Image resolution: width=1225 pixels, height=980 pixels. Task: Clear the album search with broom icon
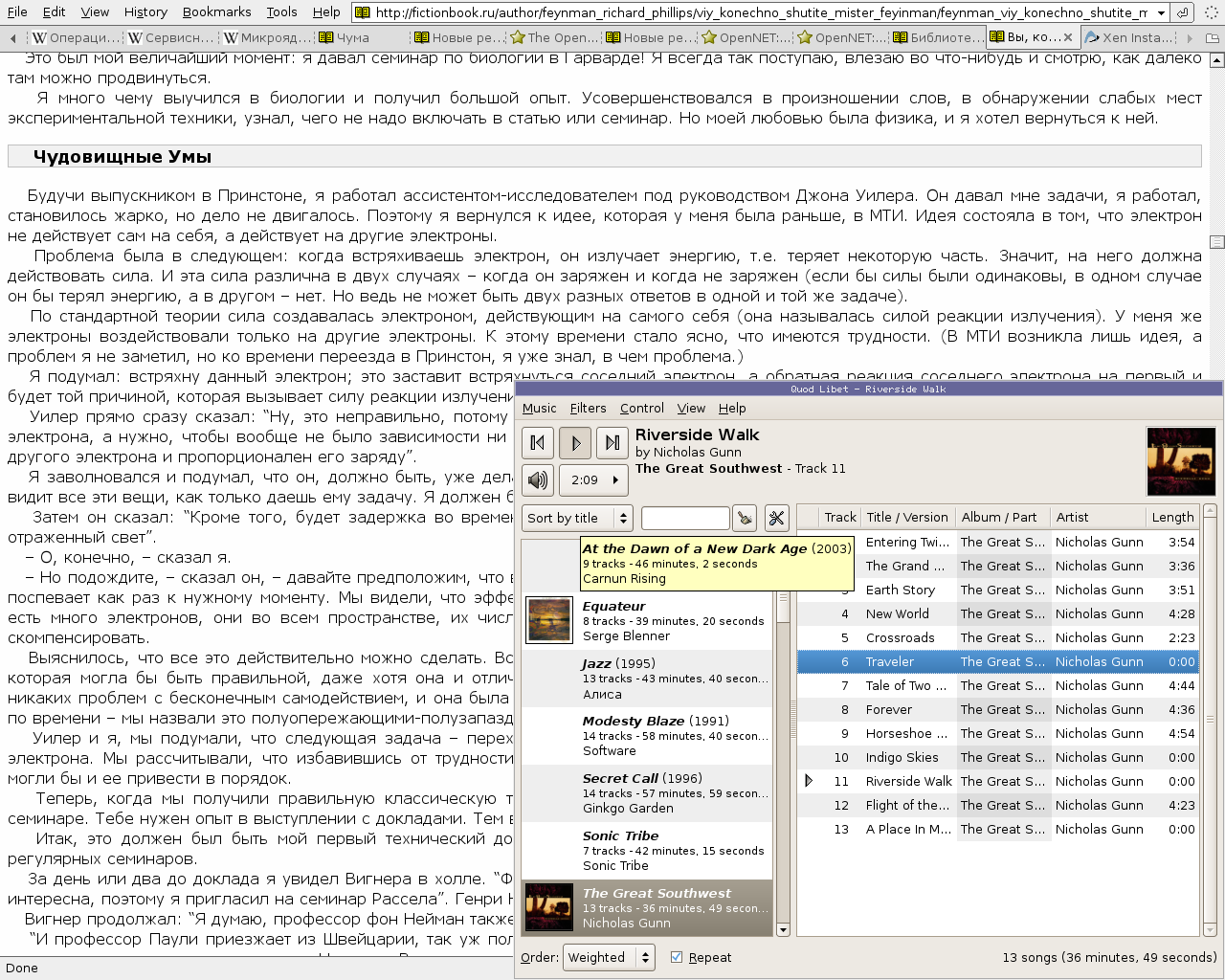tap(744, 519)
